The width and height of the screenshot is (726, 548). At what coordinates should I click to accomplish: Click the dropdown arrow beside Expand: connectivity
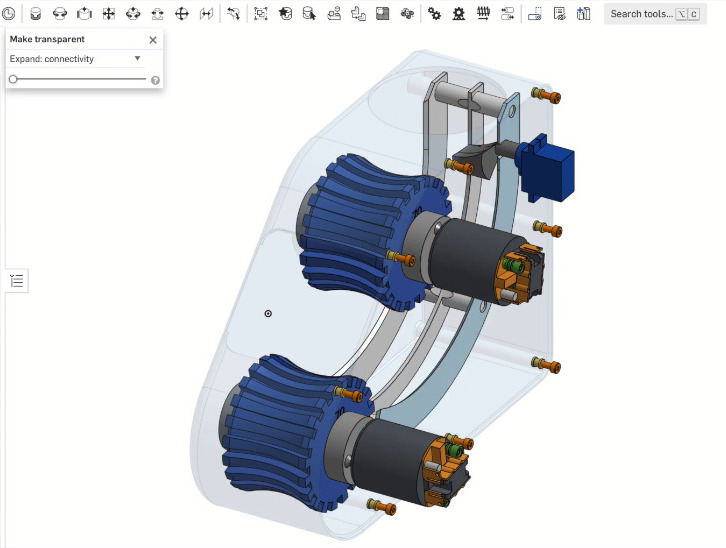138,59
